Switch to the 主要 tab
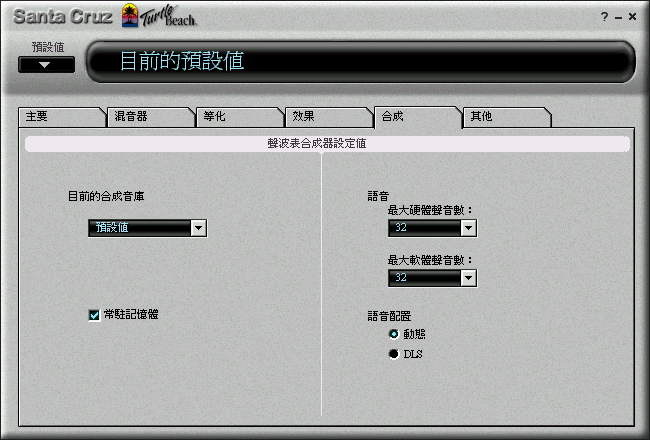The width and height of the screenshot is (650, 440). click(61, 117)
